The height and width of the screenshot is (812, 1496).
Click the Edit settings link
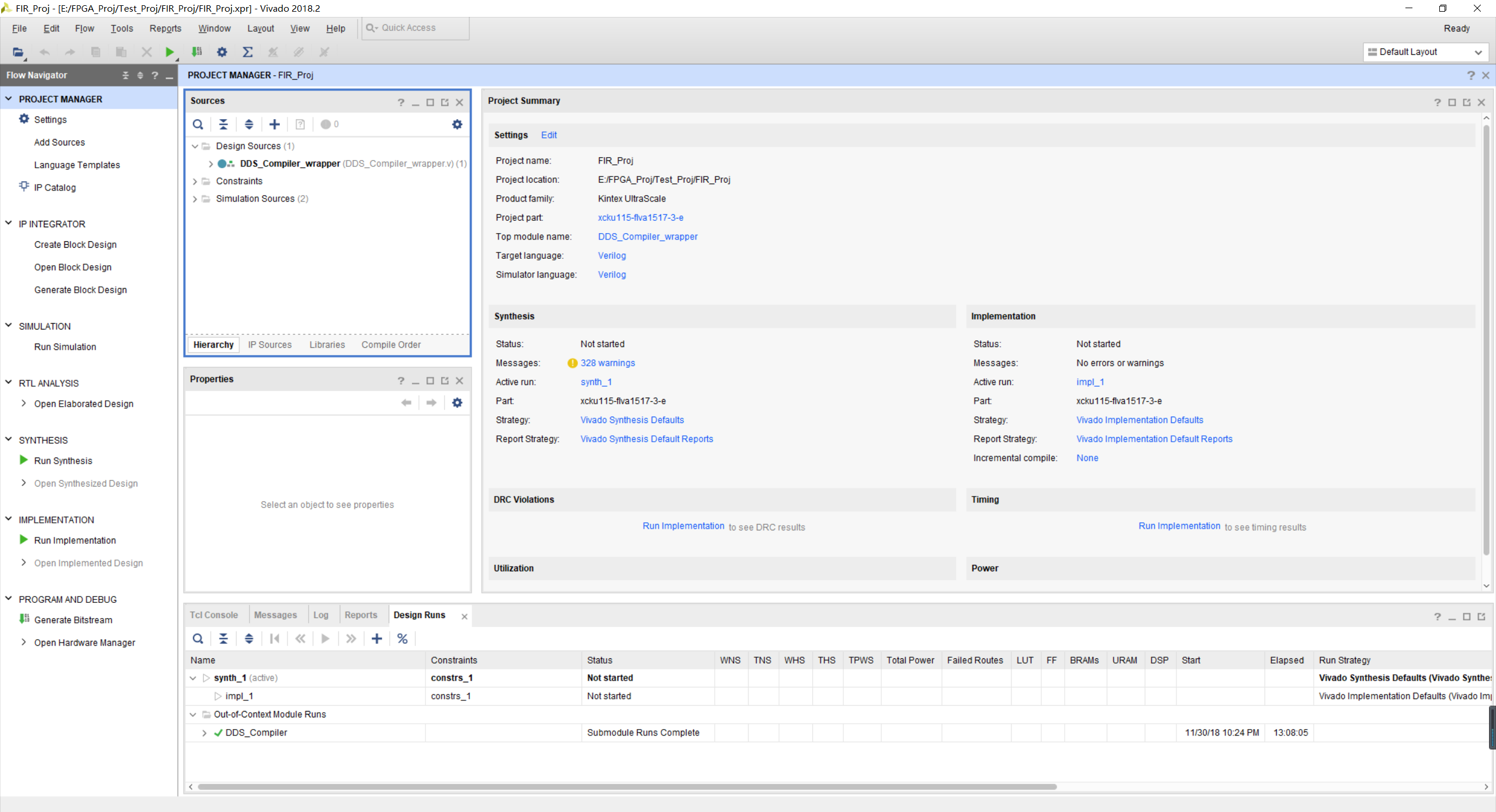coord(549,135)
